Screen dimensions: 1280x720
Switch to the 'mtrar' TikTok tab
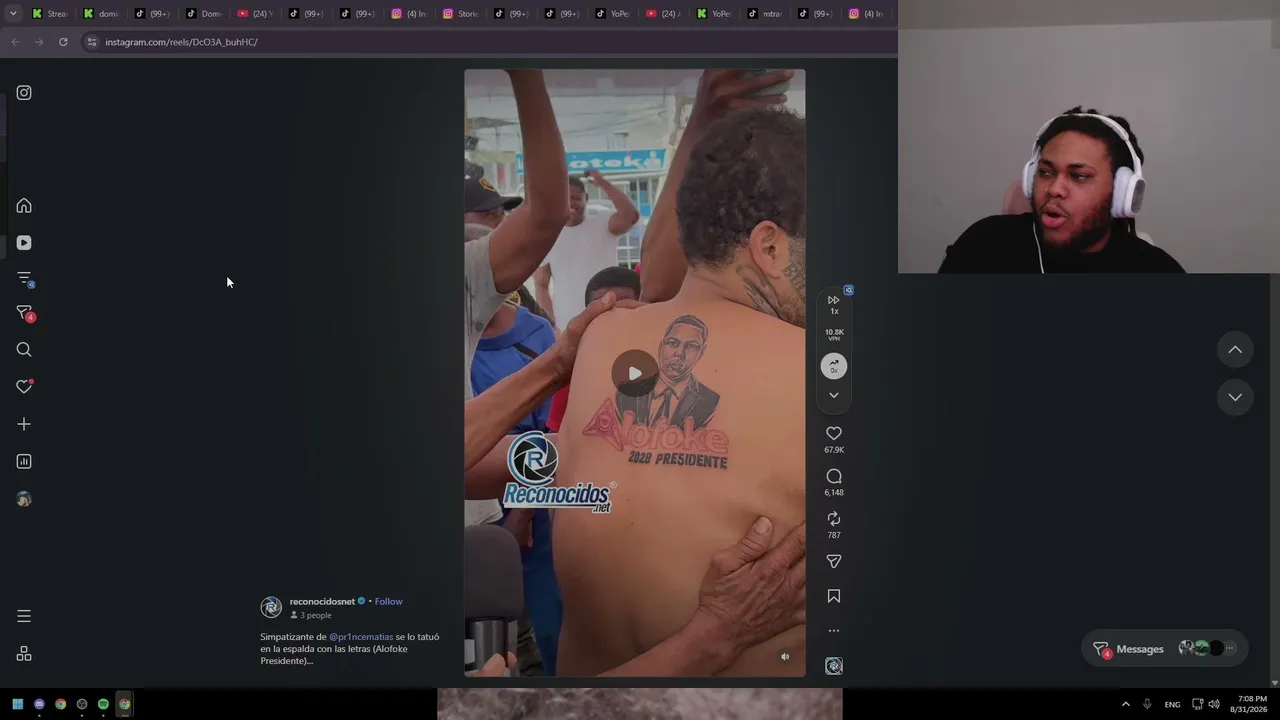766,14
